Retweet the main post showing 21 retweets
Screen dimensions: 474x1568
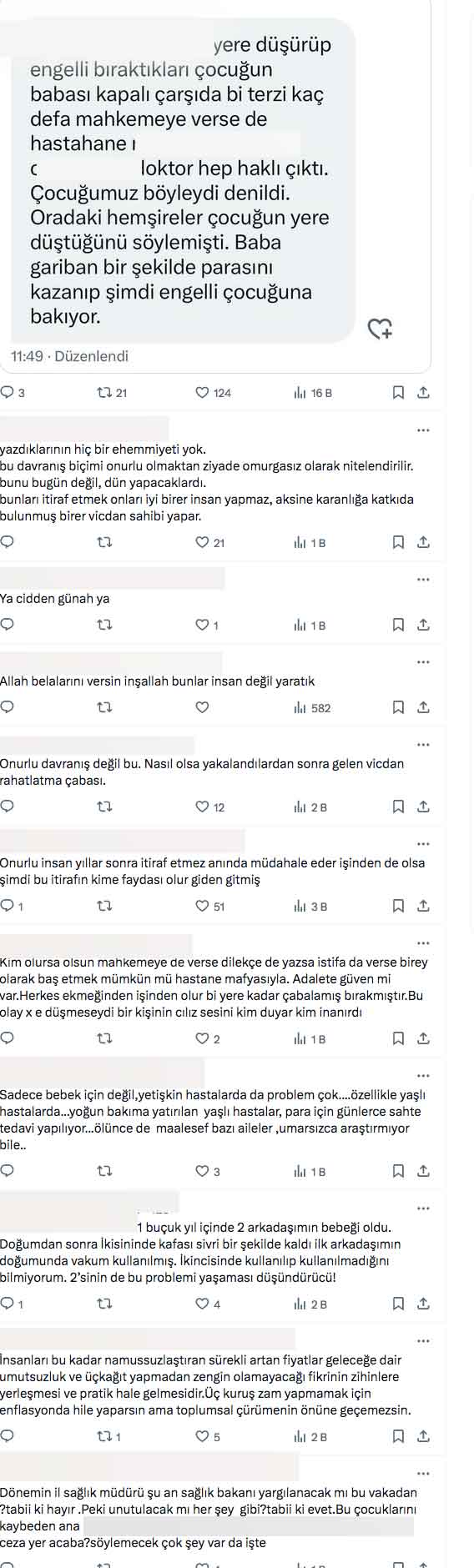point(112,393)
